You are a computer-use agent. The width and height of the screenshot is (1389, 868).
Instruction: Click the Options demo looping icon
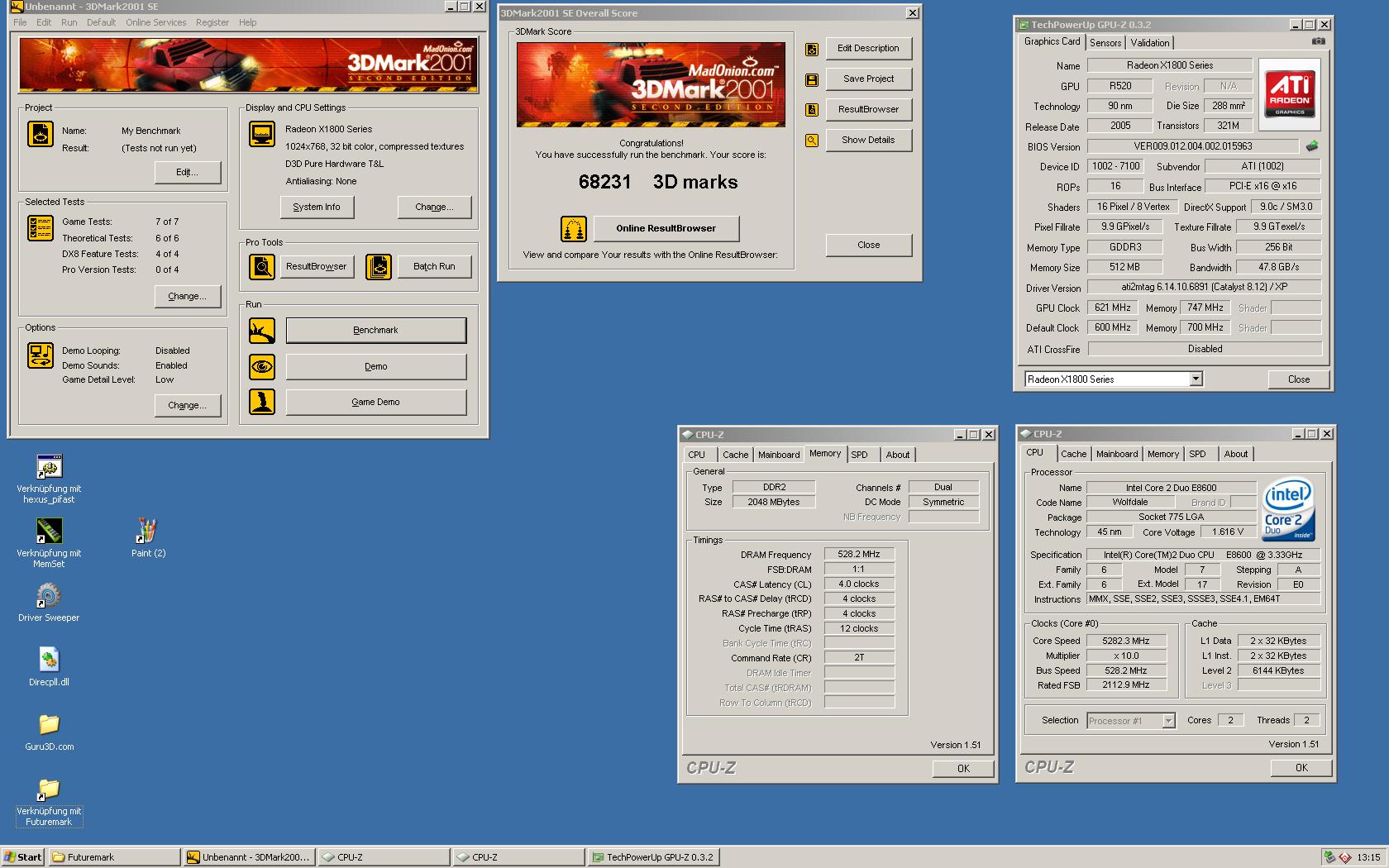(x=41, y=355)
